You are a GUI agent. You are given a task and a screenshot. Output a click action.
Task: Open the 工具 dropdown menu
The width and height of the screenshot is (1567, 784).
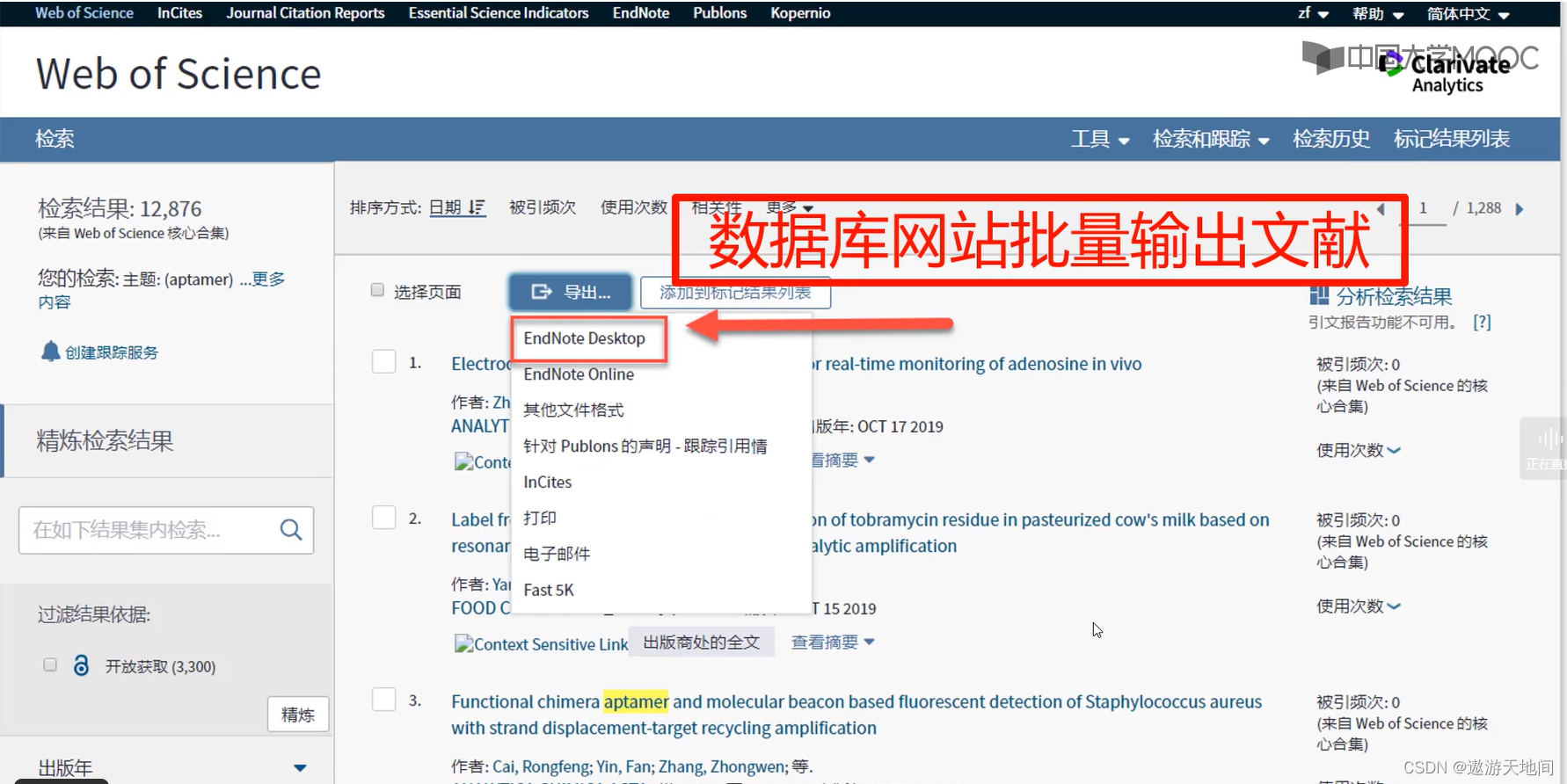(1099, 139)
